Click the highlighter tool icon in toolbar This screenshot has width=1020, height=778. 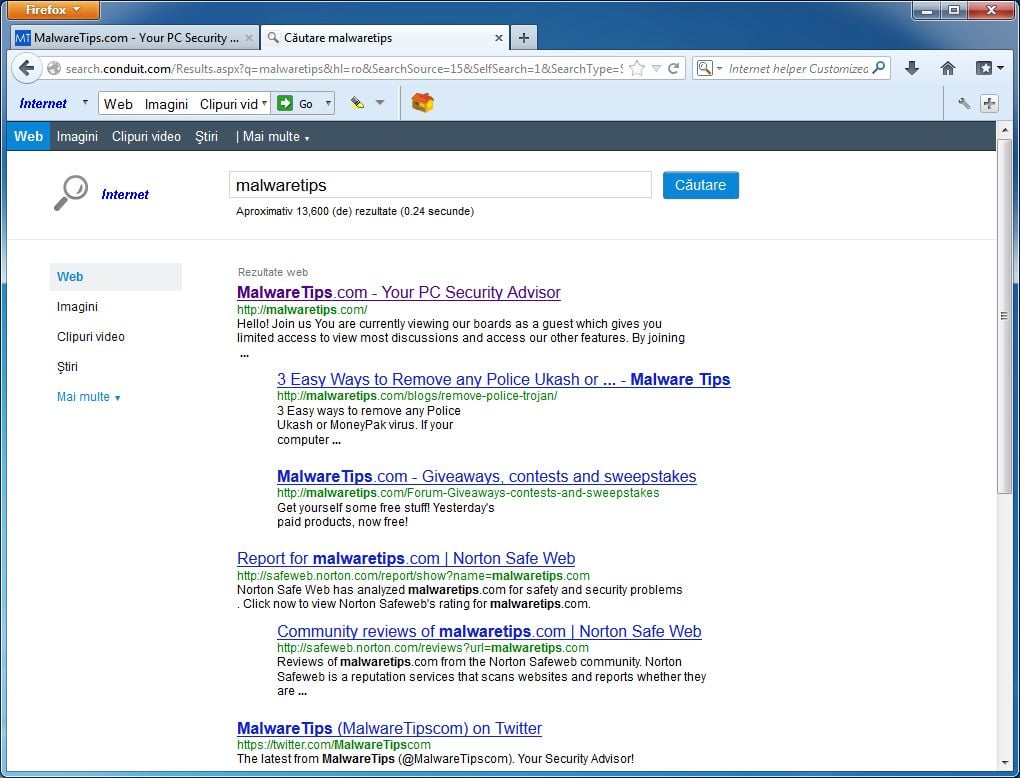coord(357,103)
